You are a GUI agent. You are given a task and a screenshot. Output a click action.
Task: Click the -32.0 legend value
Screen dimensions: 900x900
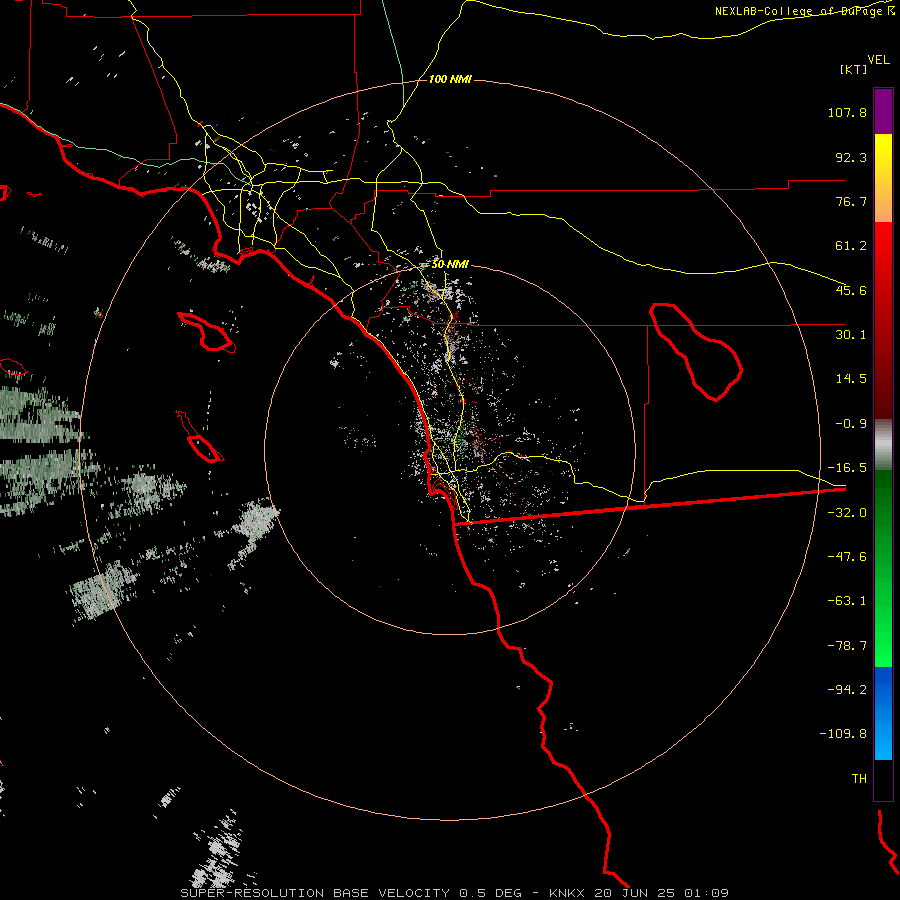pyautogui.click(x=847, y=513)
